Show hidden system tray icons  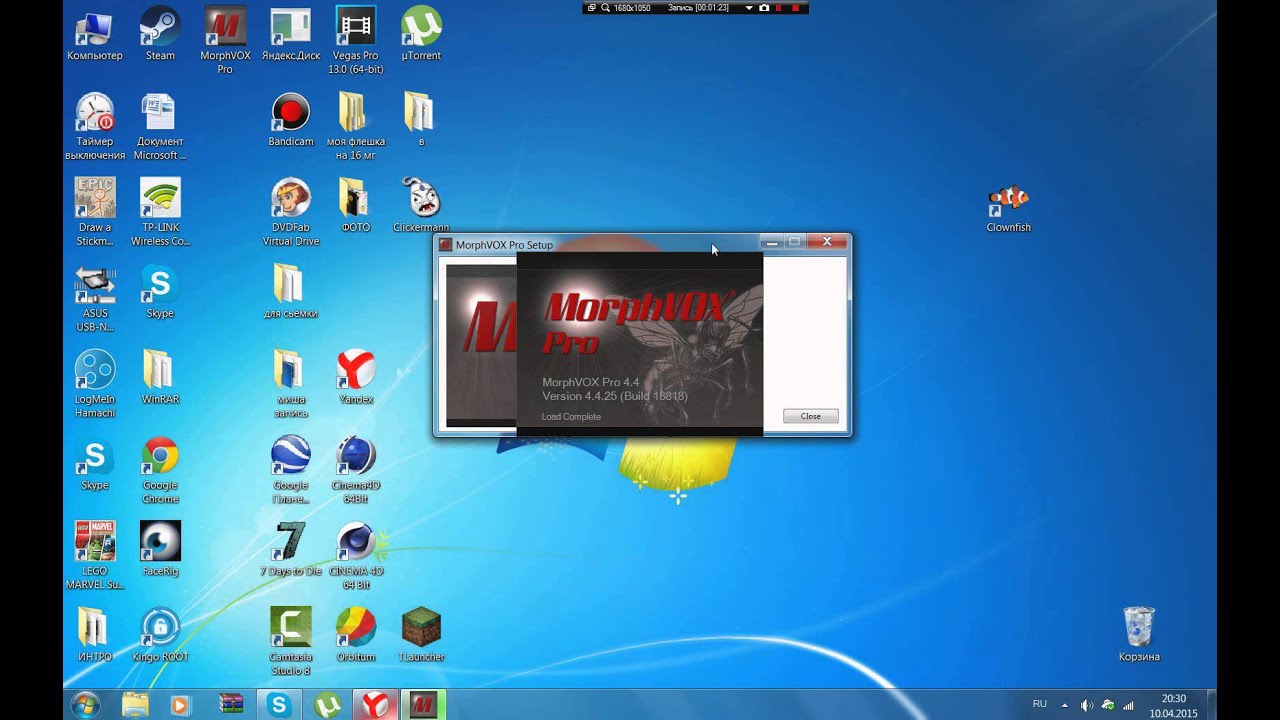tap(1064, 705)
